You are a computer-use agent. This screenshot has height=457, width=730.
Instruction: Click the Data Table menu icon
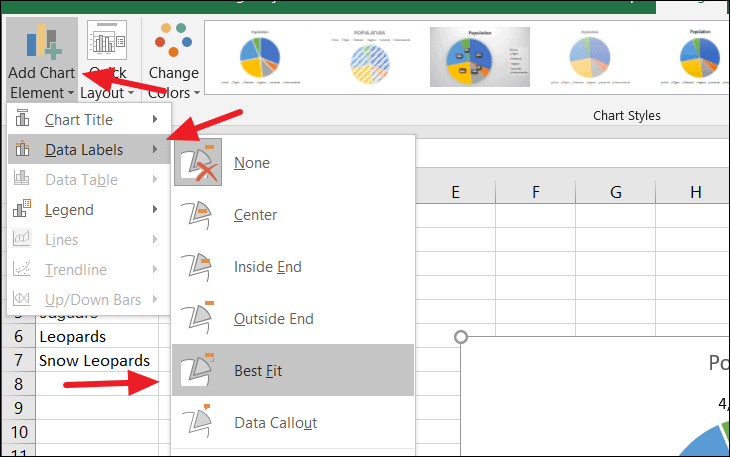point(21,178)
